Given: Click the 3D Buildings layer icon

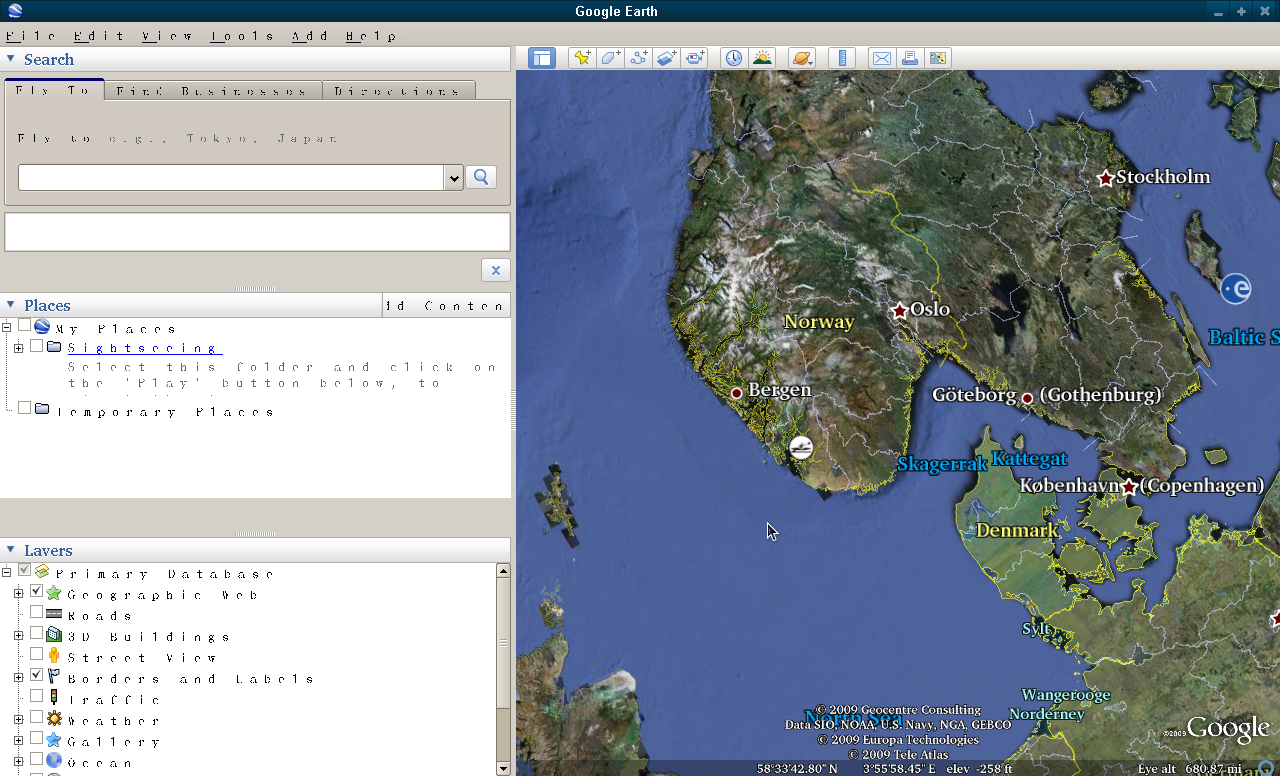Looking at the screenshot, I should [54, 636].
